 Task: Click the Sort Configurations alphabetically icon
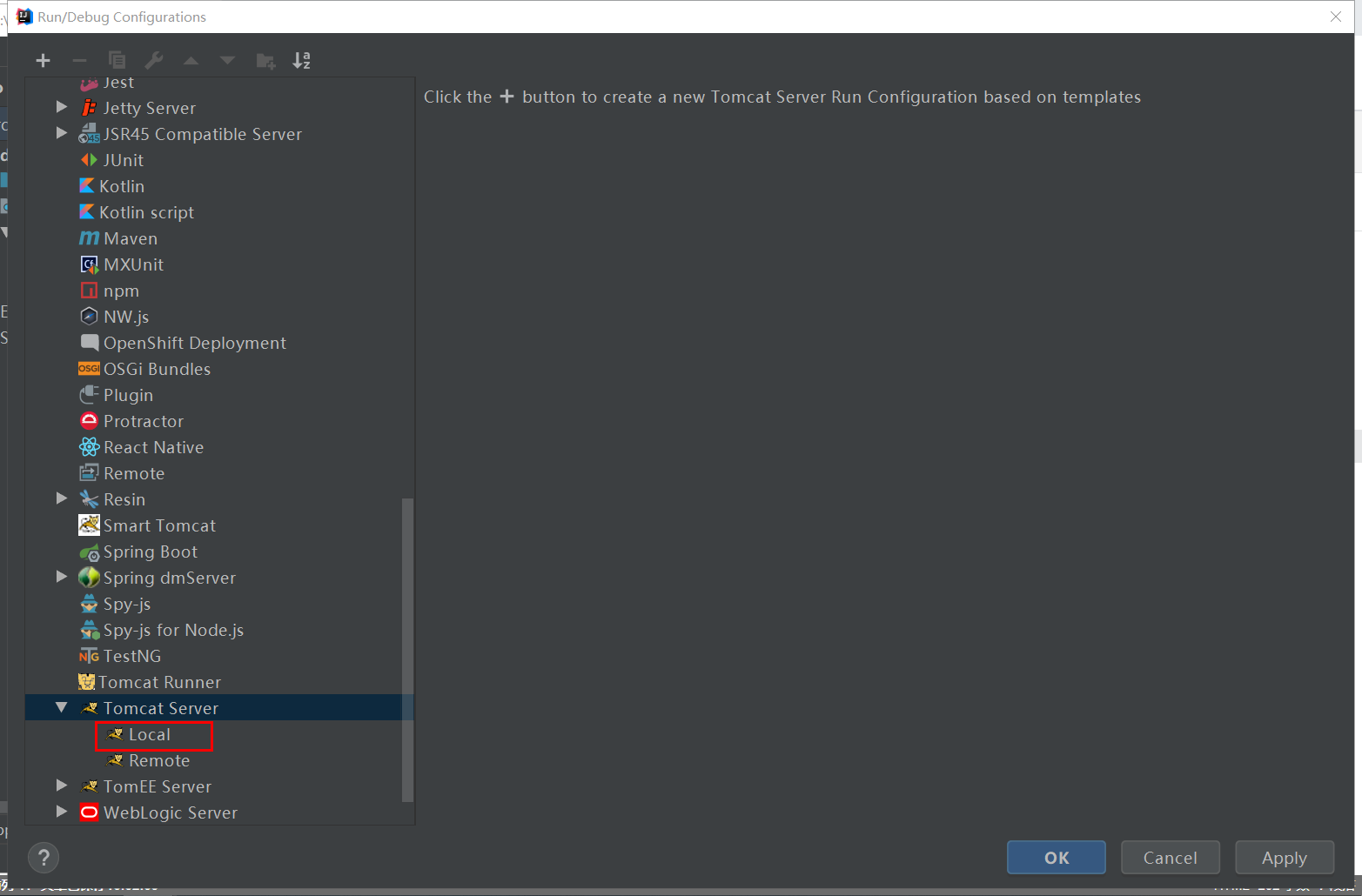(302, 60)
